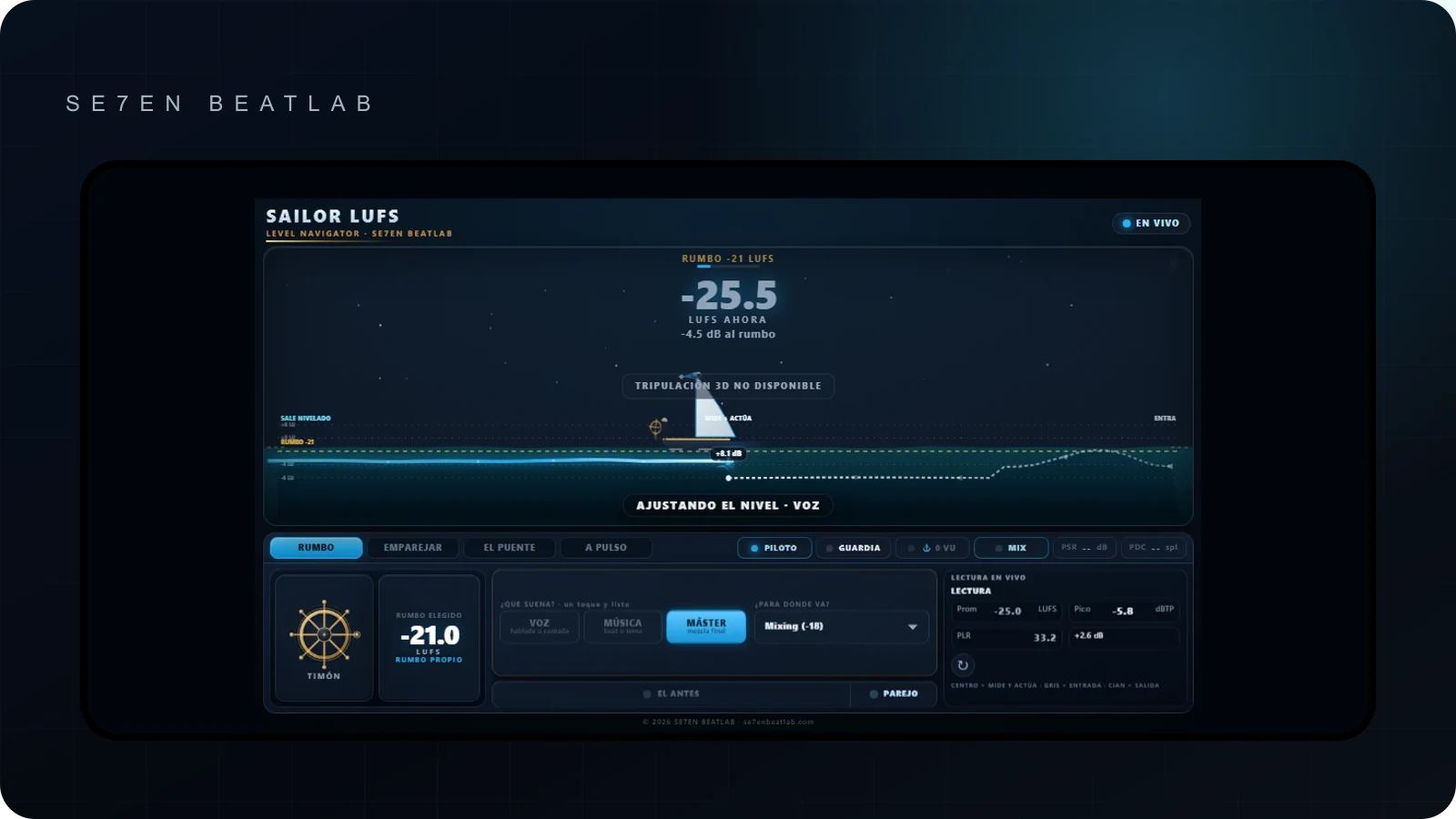
Task: Enable the GUARDIA toggle
Action: (853, 548)
